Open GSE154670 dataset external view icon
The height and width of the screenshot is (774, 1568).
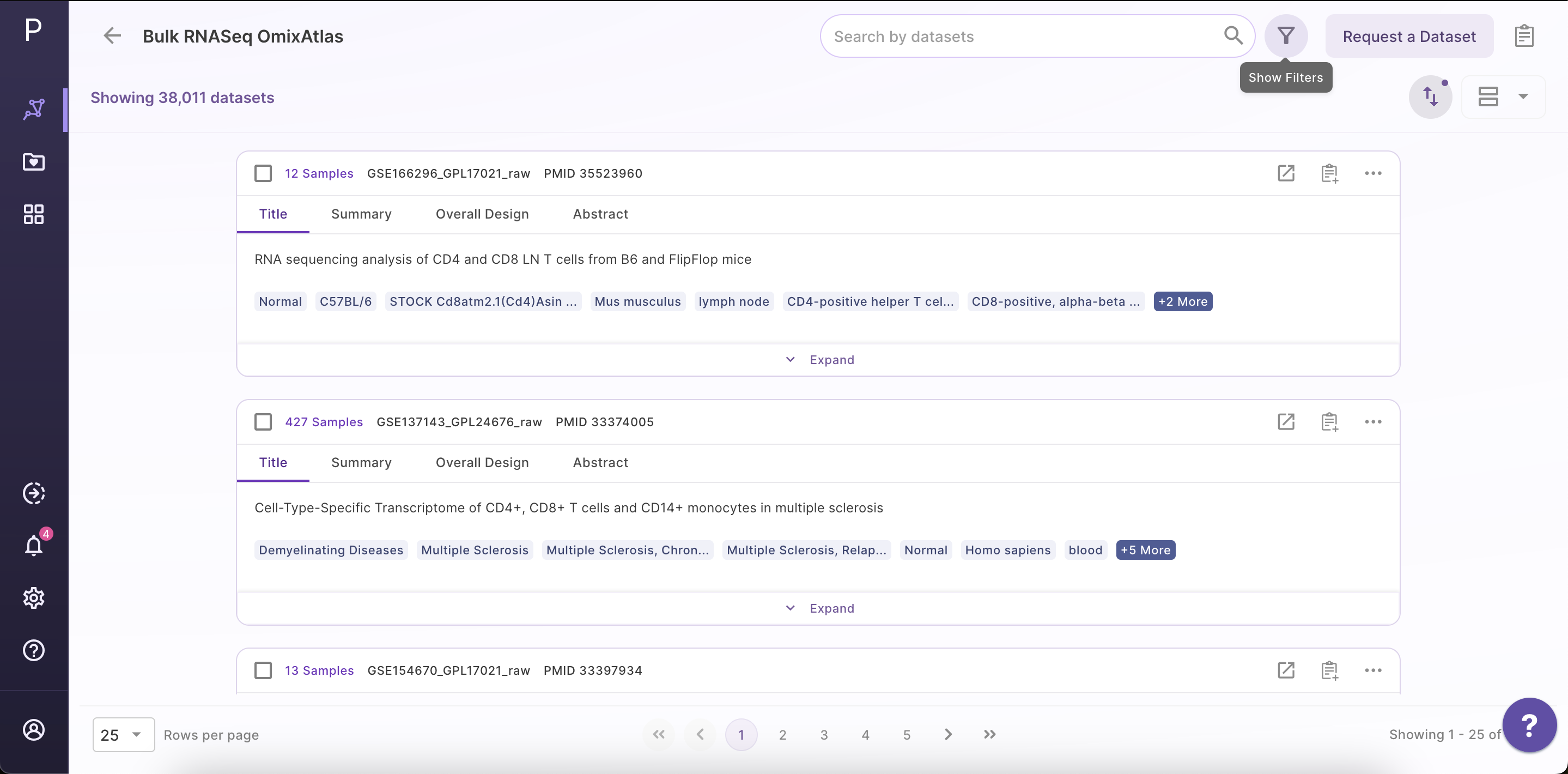tap(1286, 670)
